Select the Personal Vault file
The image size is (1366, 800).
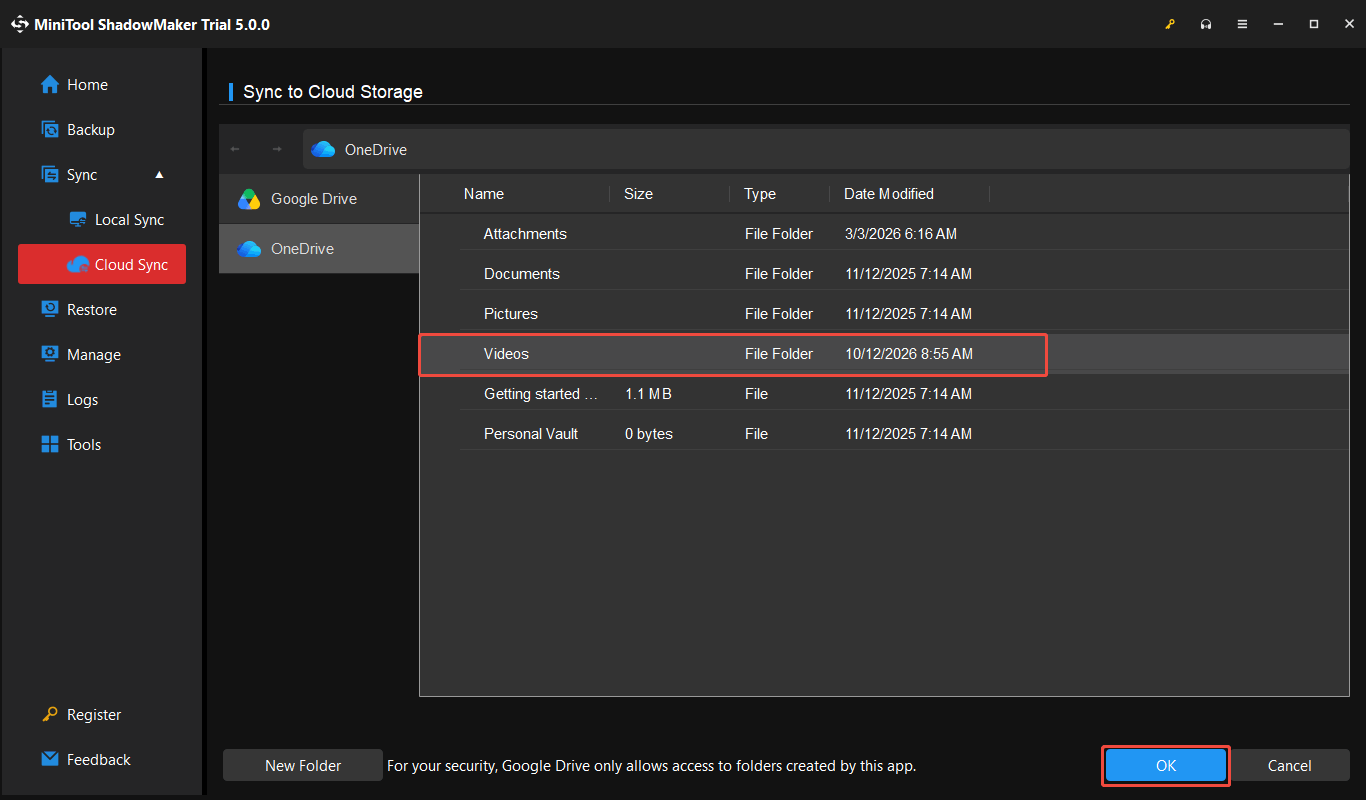point(884,434)
